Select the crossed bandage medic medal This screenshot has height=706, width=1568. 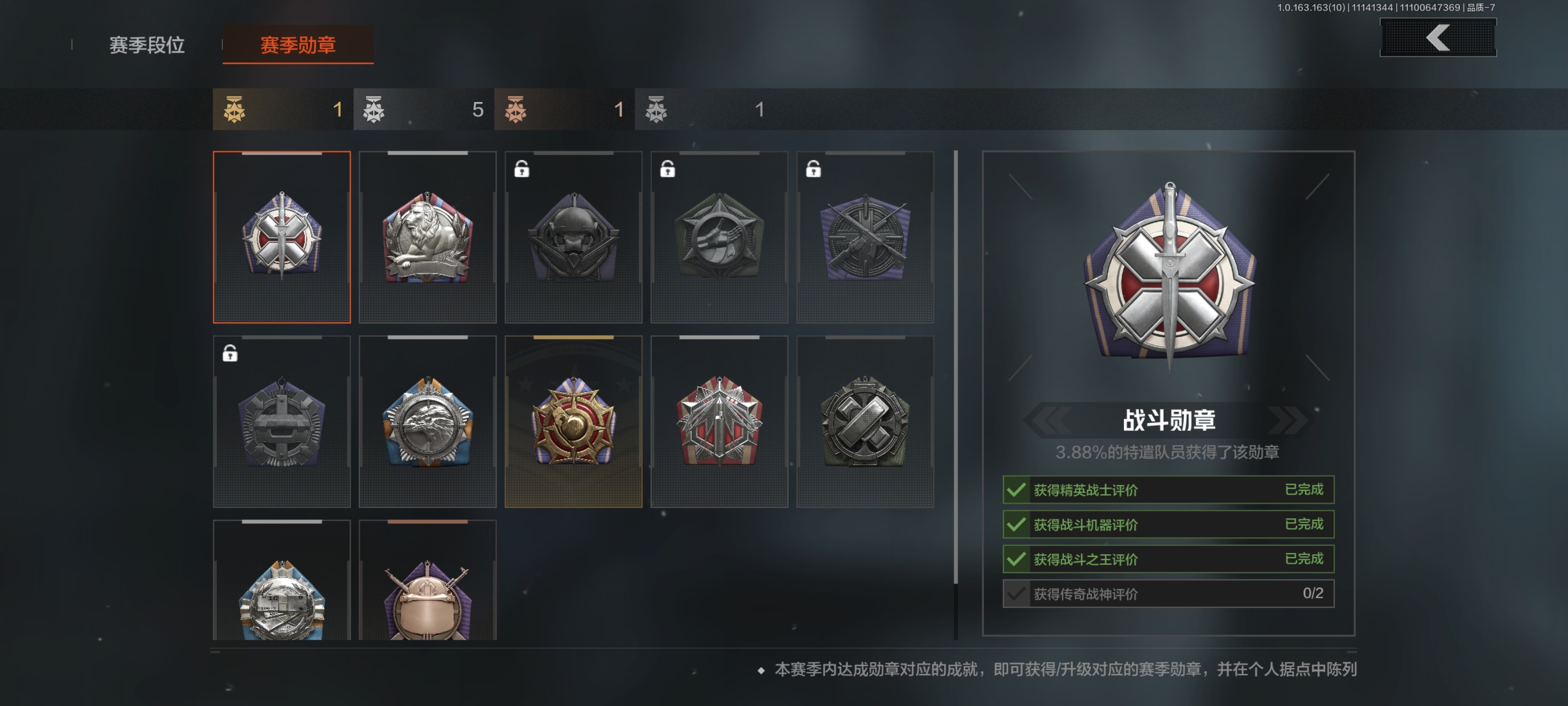coord(865,421)
